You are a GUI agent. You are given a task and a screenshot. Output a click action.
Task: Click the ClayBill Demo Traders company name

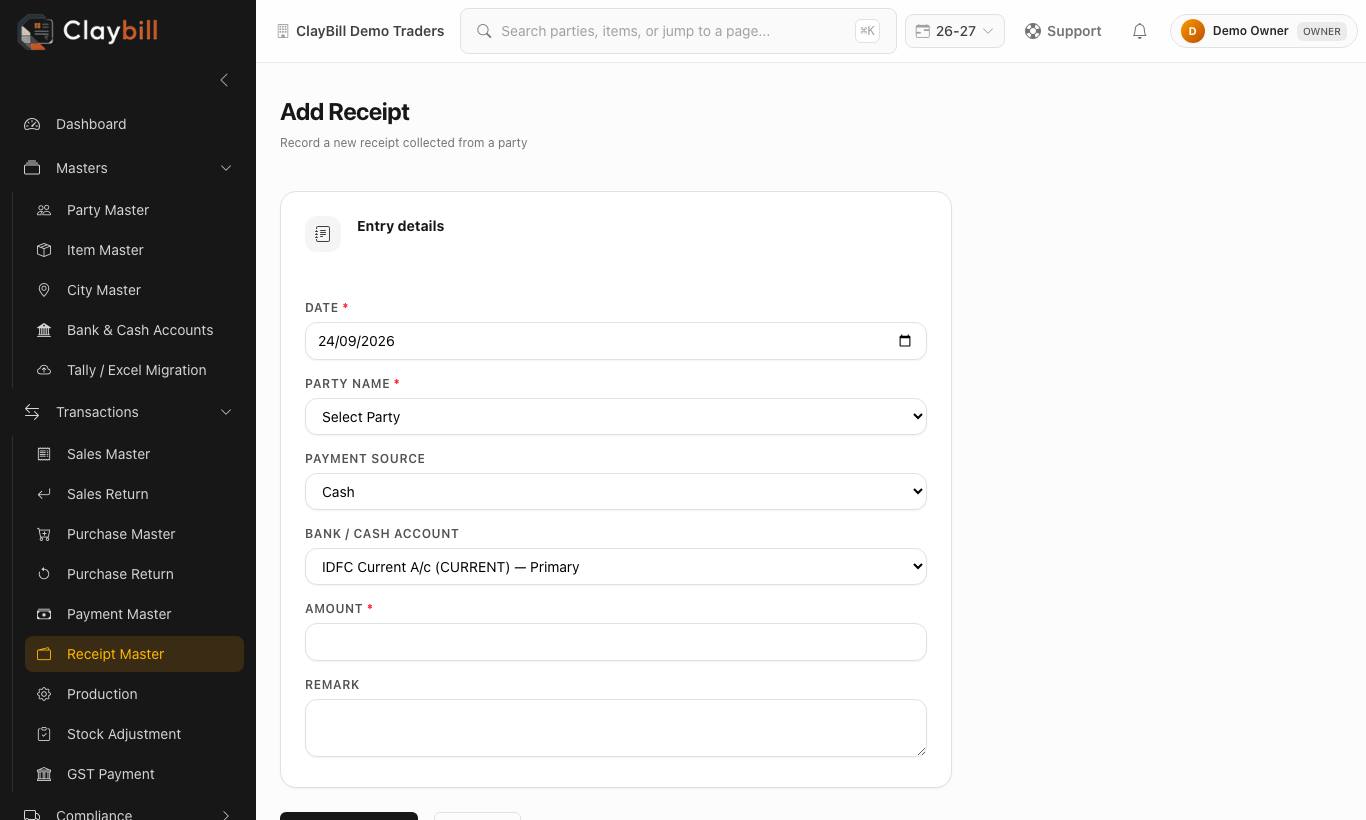370,31
